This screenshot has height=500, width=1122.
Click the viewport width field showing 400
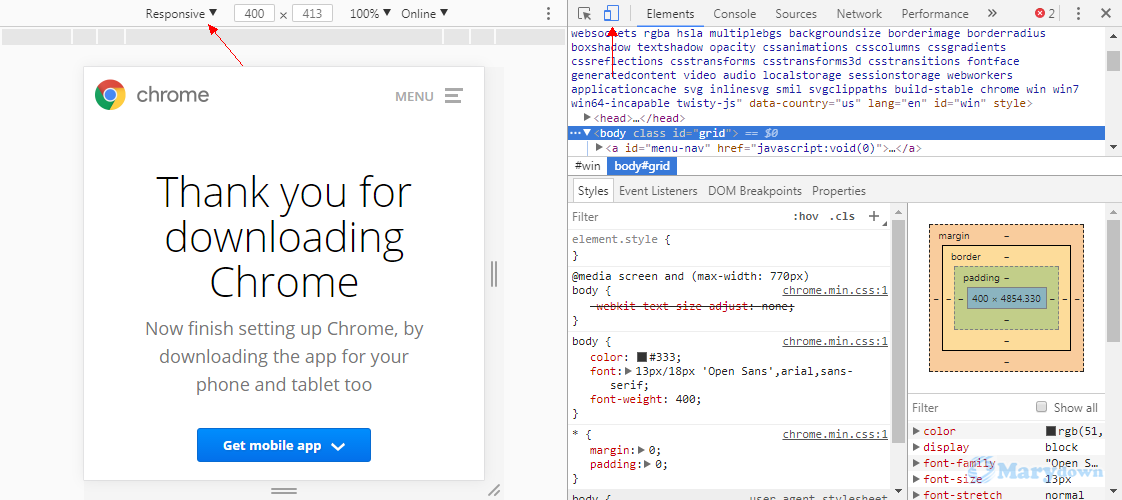[254, 14]
